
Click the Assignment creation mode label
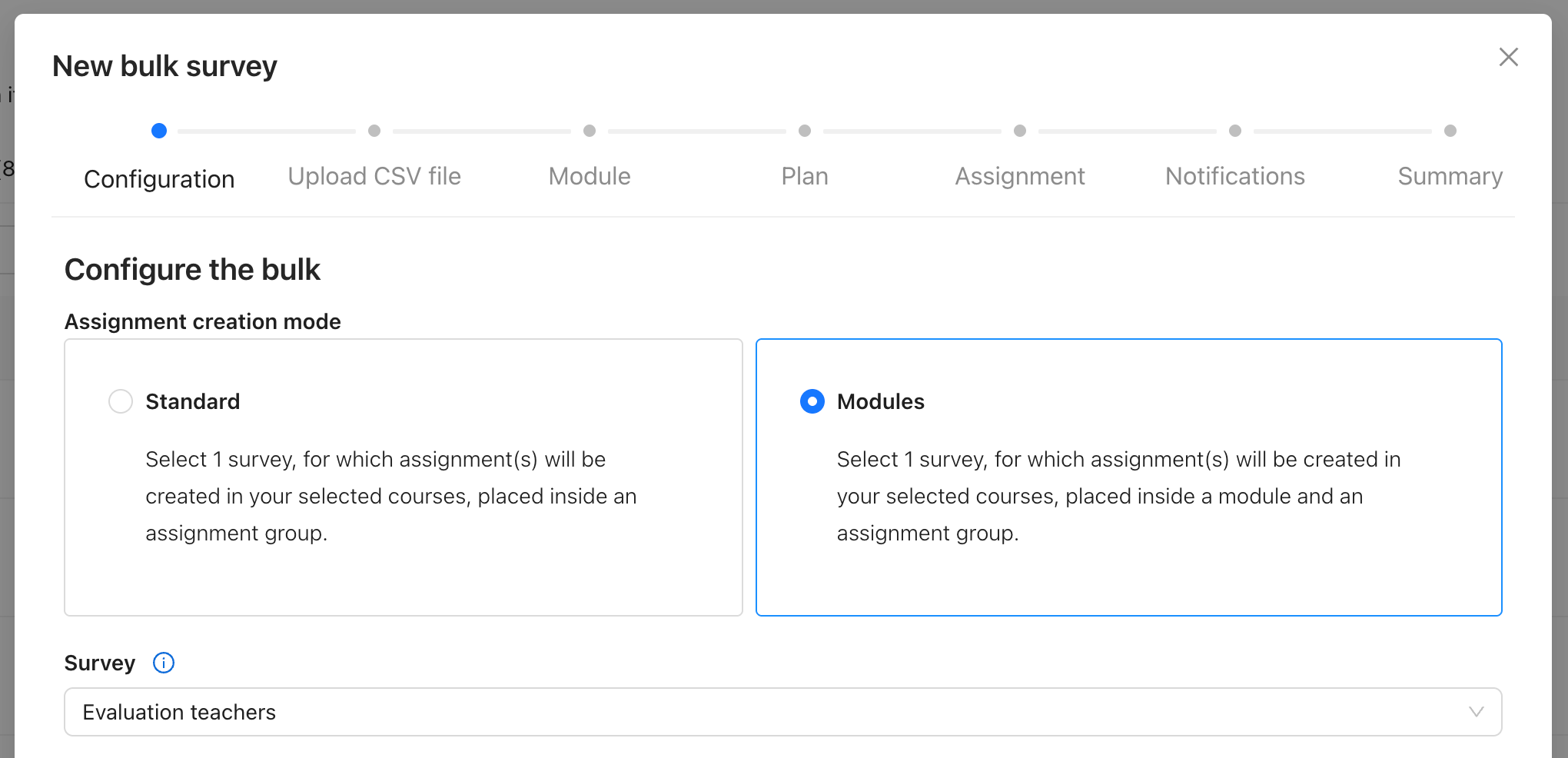[x=203, y=321]
